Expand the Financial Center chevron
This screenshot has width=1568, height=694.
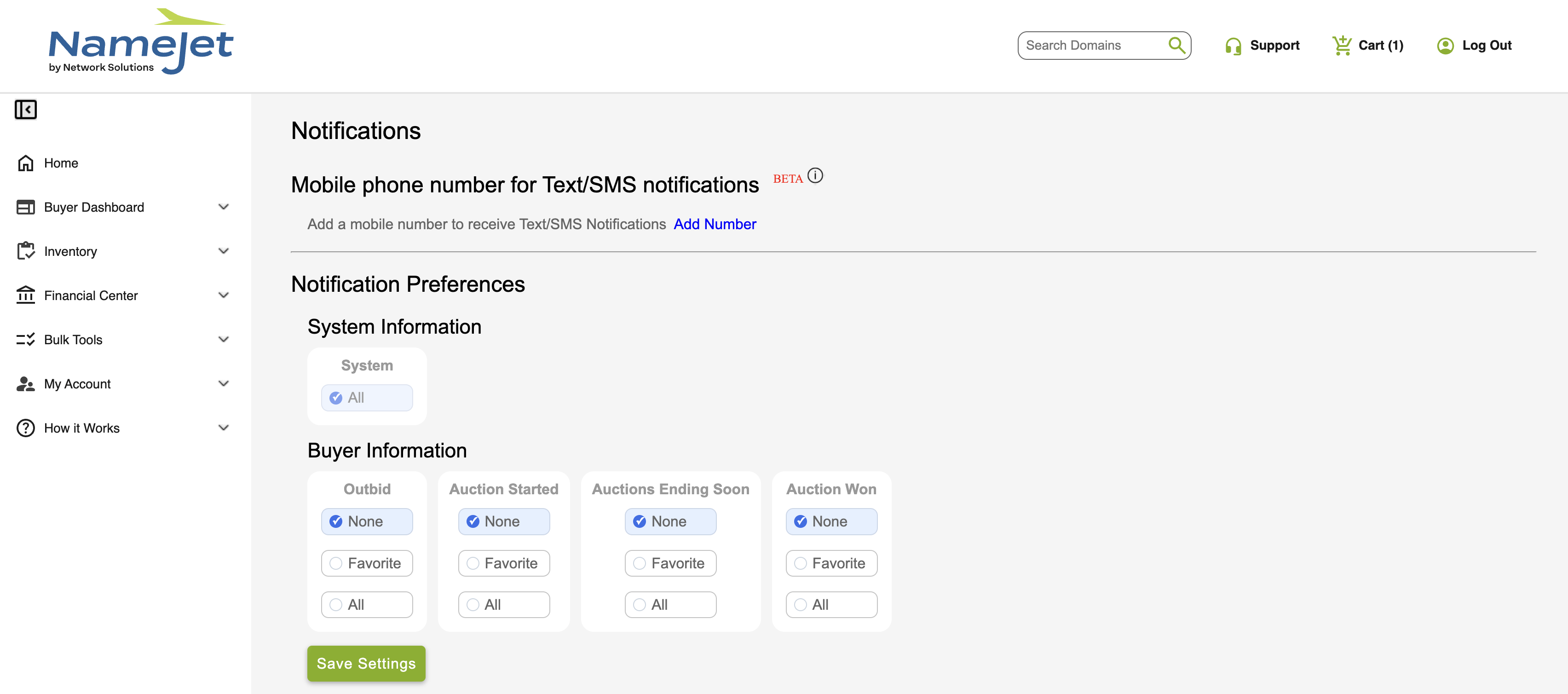click(224, 295)
